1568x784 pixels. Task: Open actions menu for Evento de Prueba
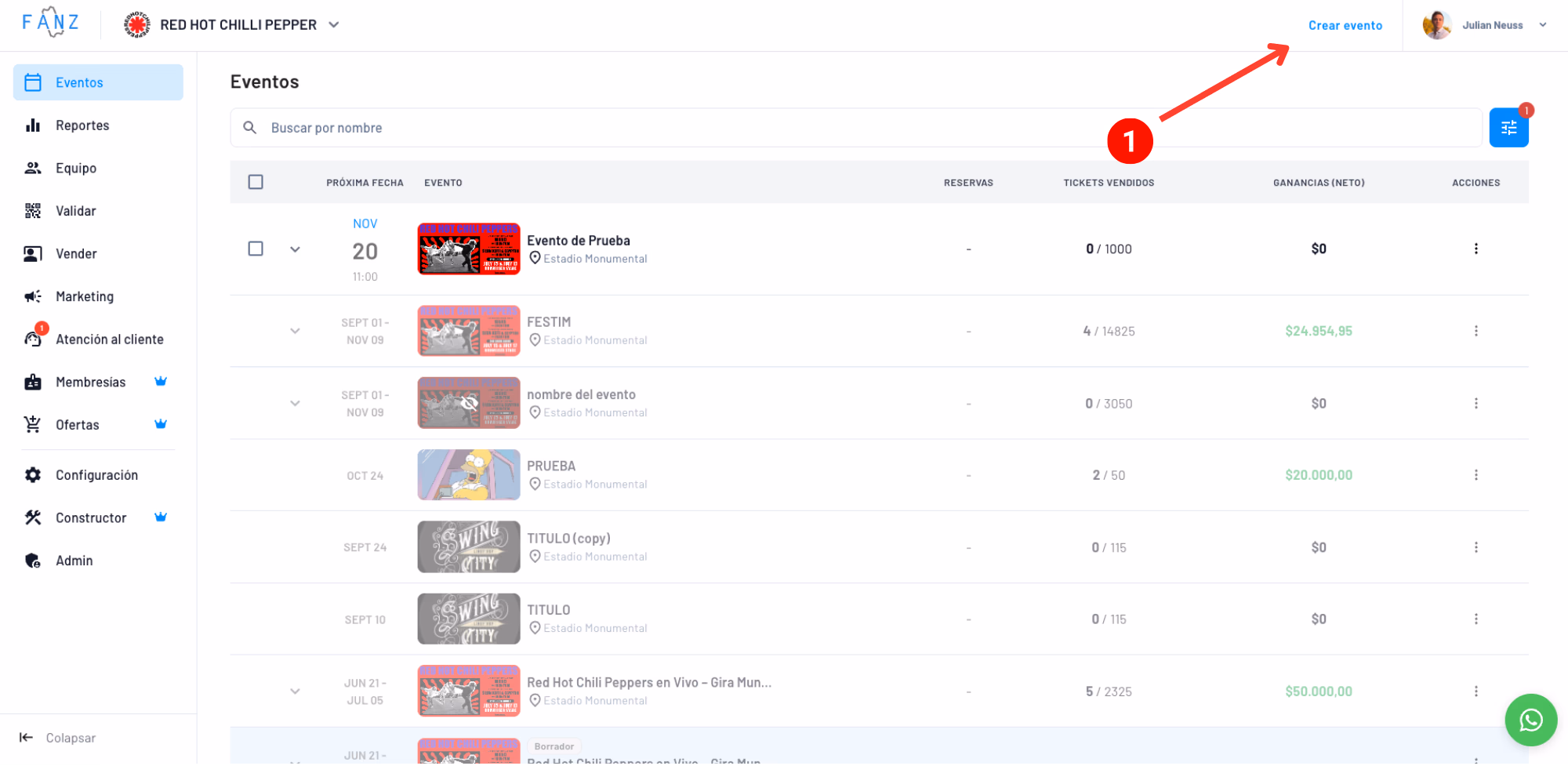[1475, 249]
